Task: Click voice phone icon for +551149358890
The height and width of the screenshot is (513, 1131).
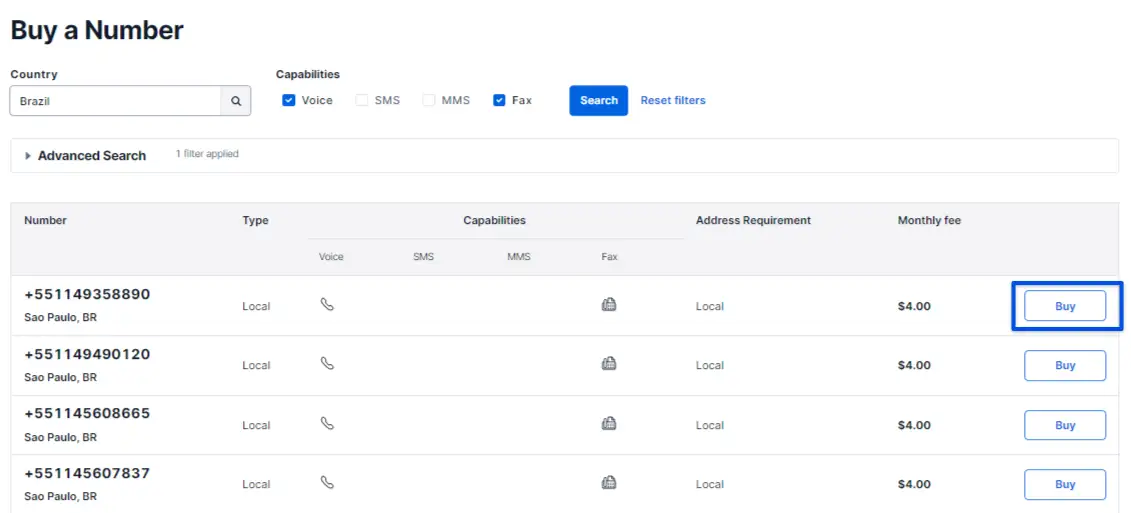Action: coord(327,304)
